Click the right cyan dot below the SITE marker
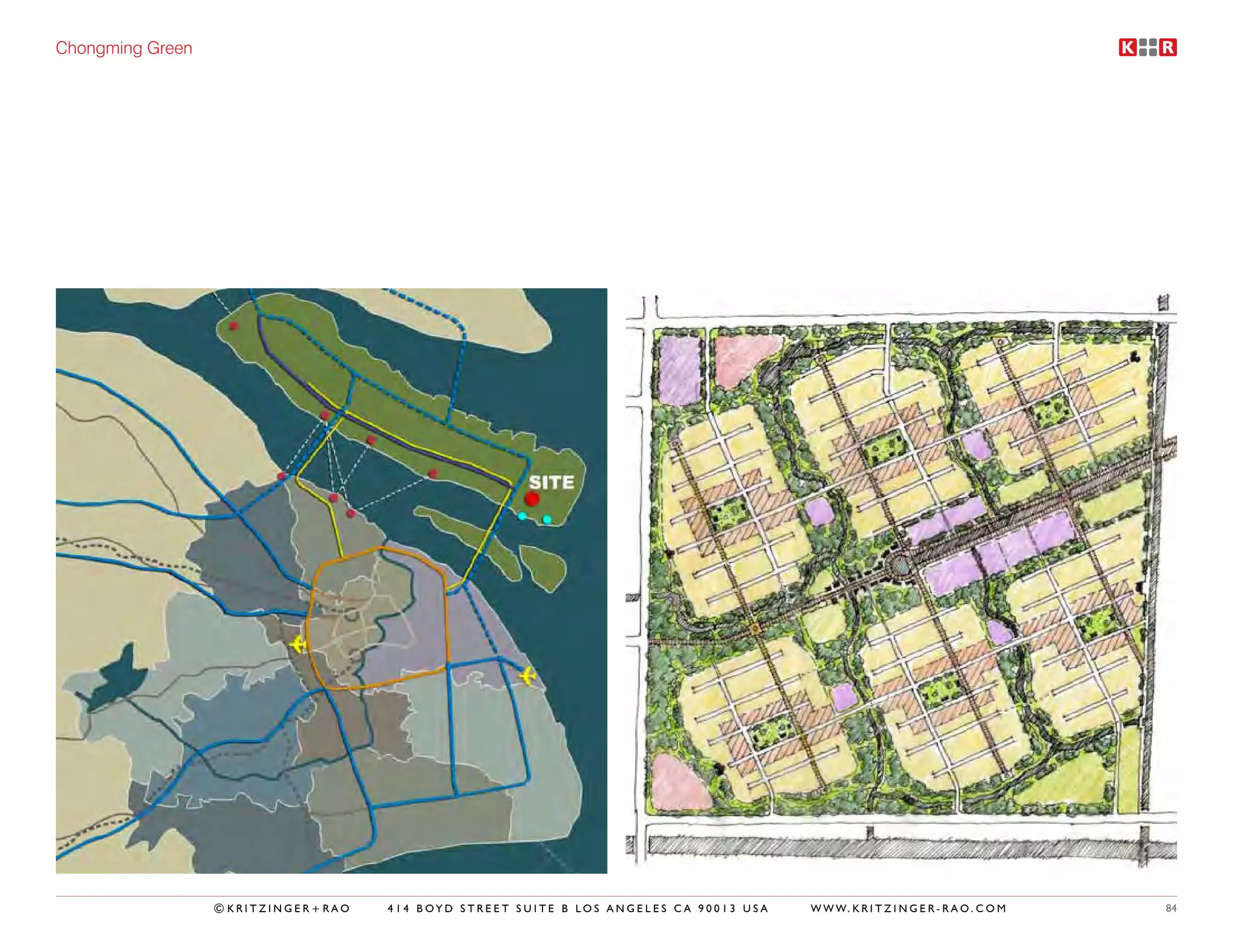Screen dimensions: 1233x952 (x=547, y=519)
